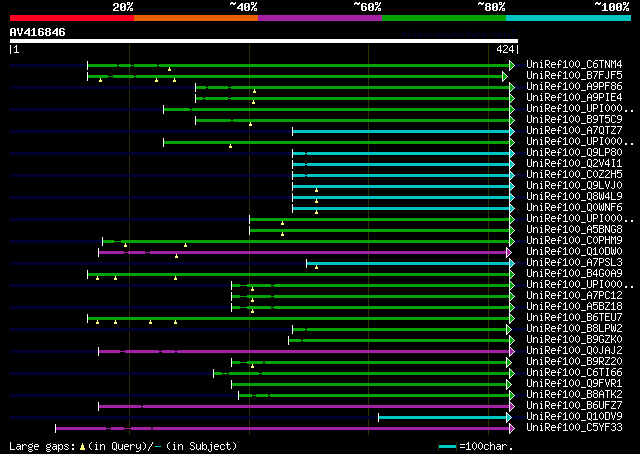
Task: Click the purple alignment bar for UniRef100_B6UFZ7
Action: (304, 406)
